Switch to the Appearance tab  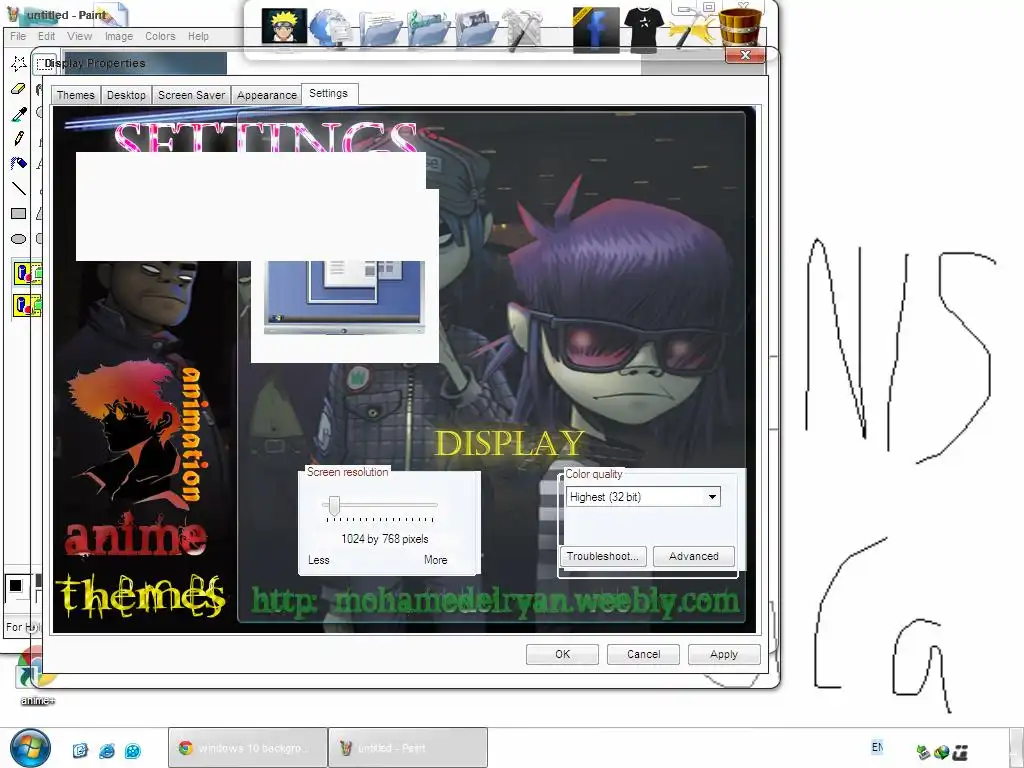click(266, 95)
